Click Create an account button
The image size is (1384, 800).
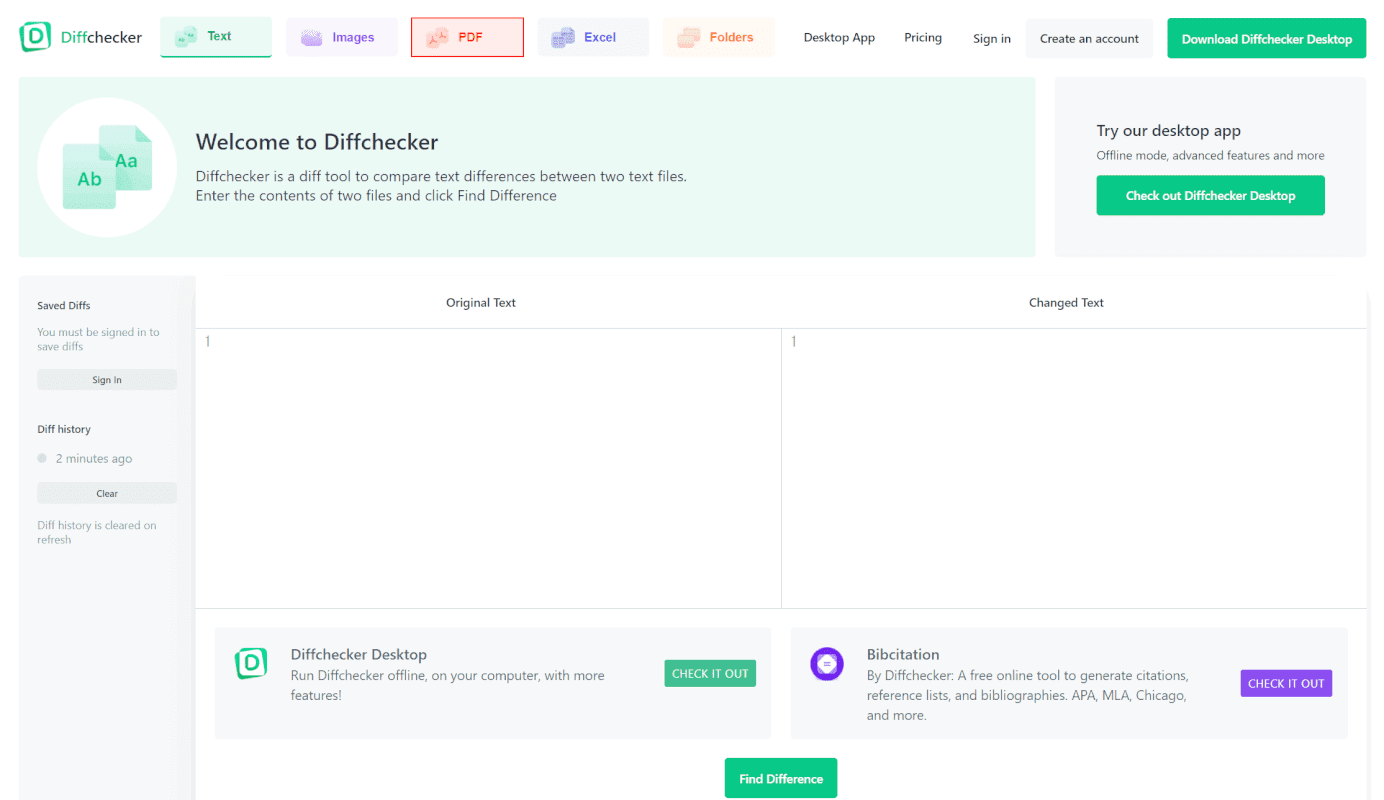pyautogui.click(x=1089, y=39)
